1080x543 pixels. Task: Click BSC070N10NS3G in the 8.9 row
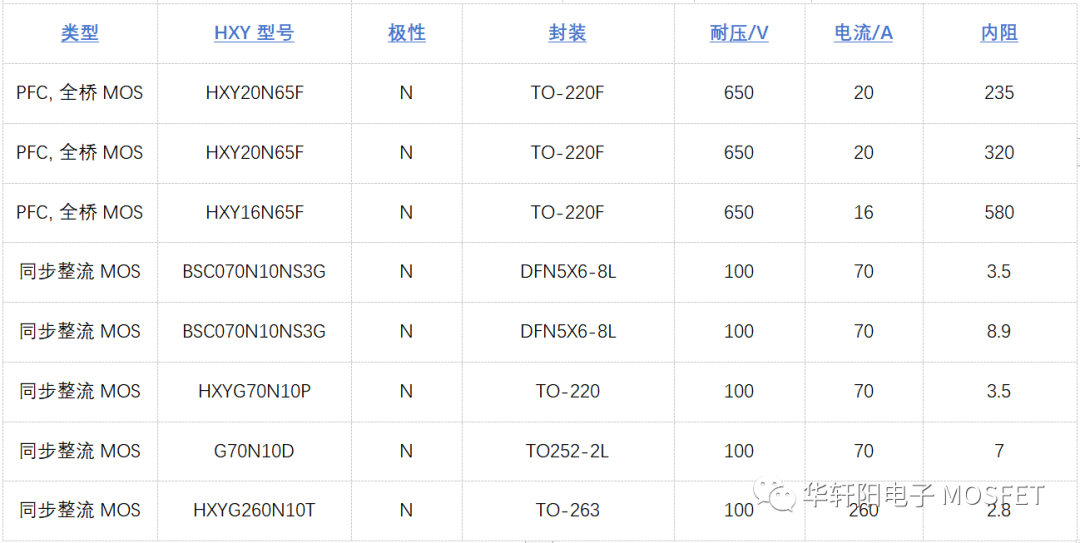click(254, 331)
